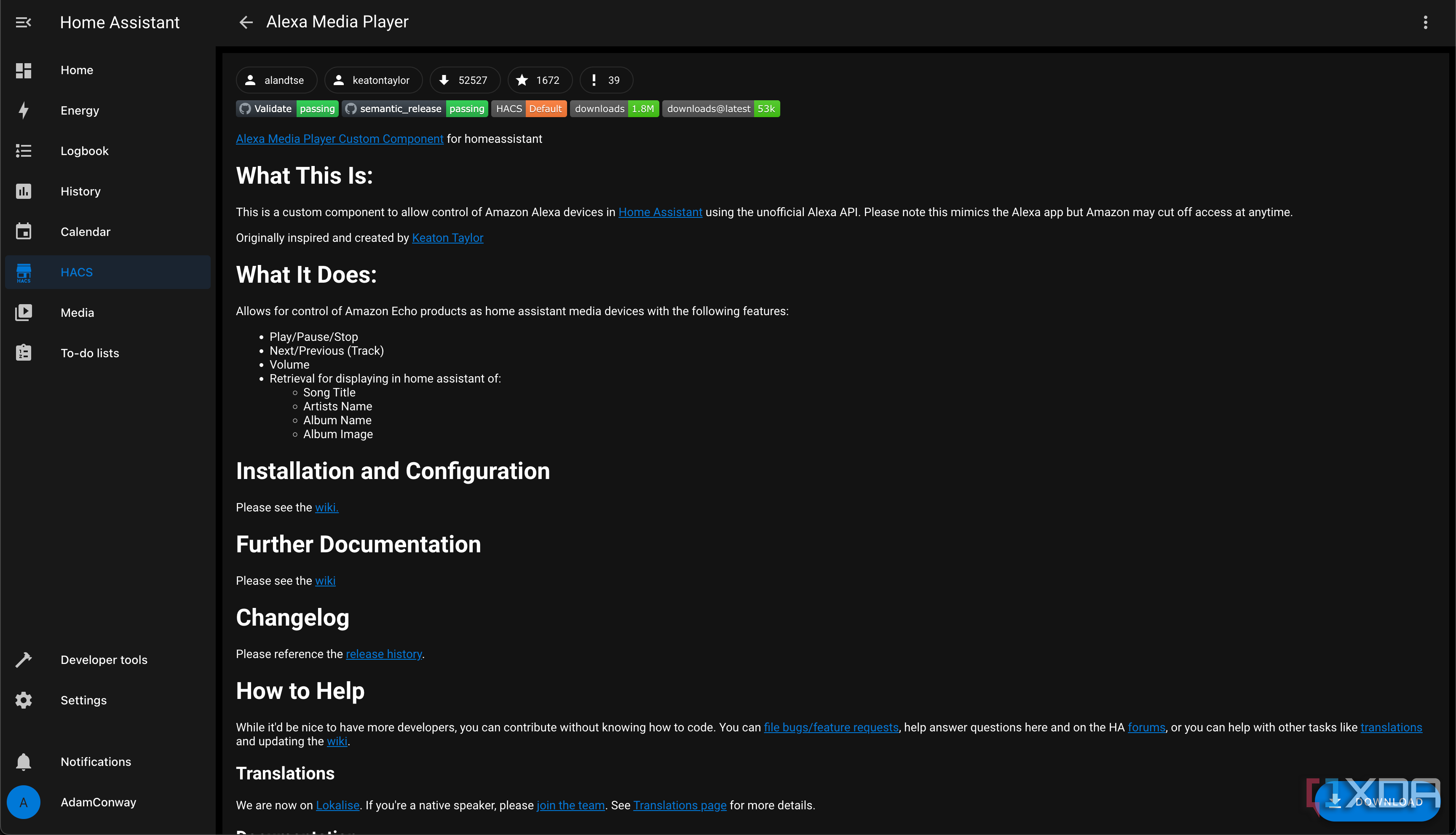
Task: Follow the Home Assistant link in description
Action: click(x=660, y=212)
